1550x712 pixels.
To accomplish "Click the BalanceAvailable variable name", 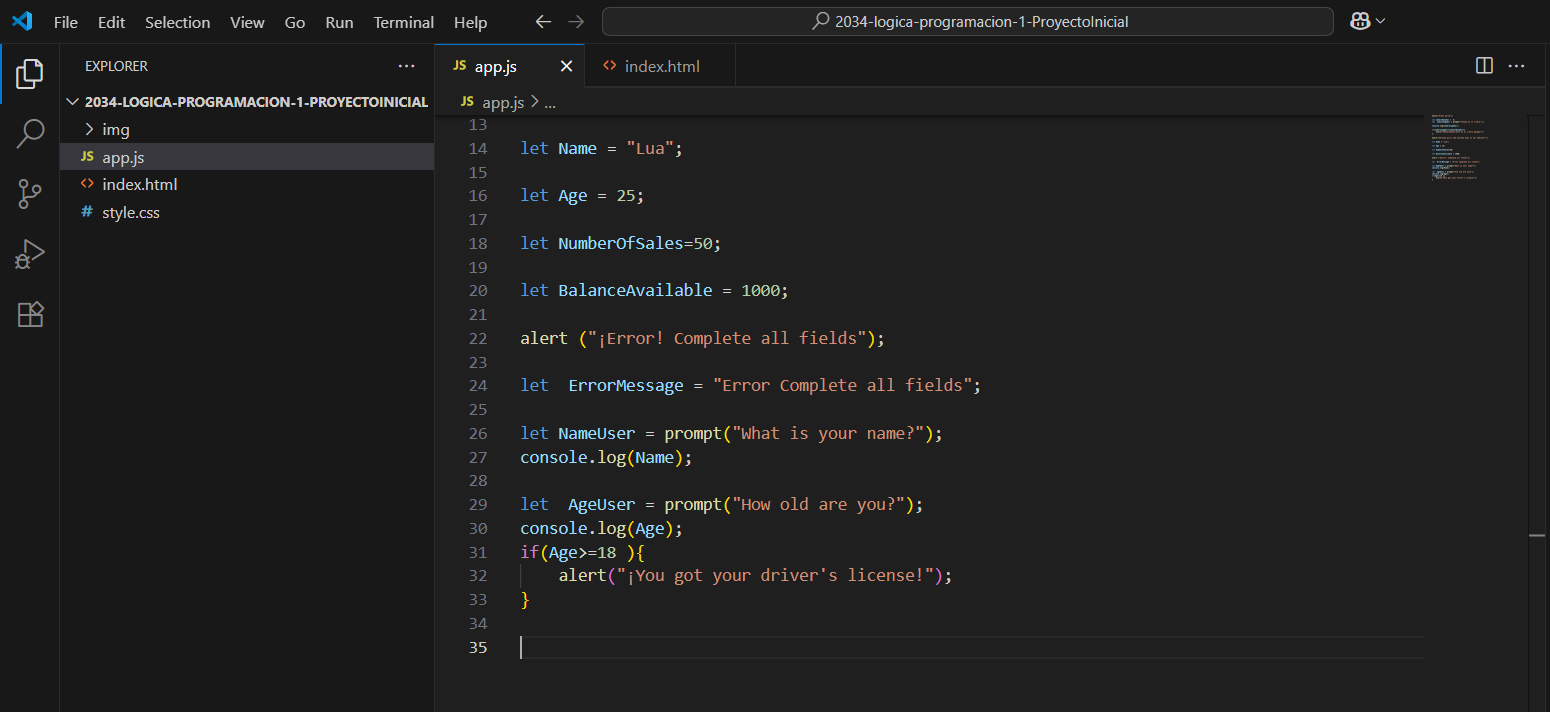I will click(x=635, y=290).
